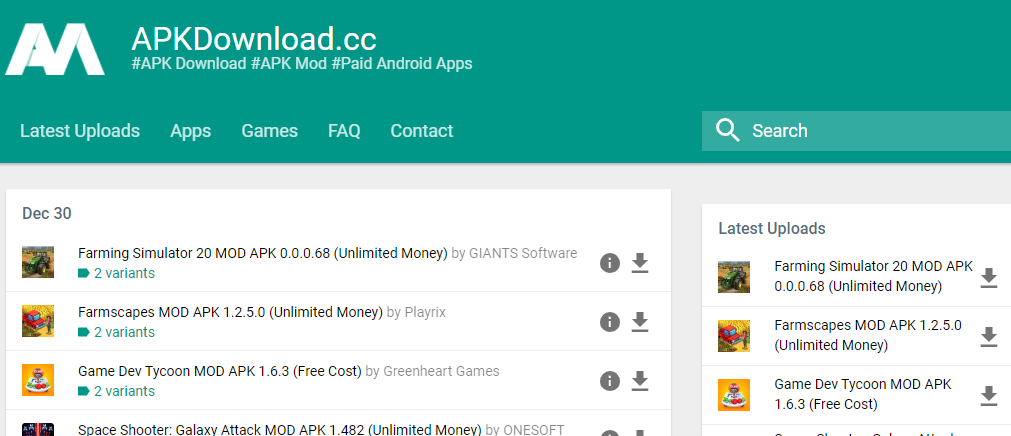Open Space Shooter: Galaxy Attack MOD APK link
The height and width of the screenshot is (436, 1011).
point(280,430)
